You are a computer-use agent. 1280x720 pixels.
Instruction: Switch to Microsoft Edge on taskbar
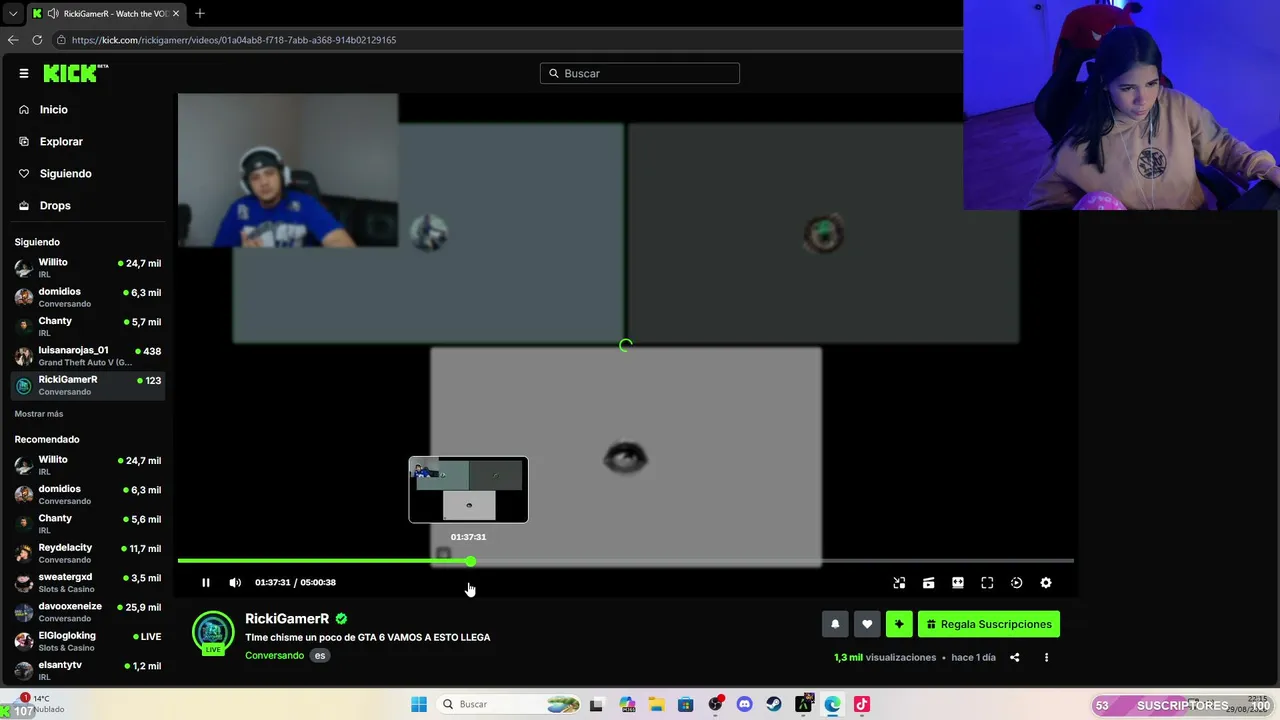[832, 705]
